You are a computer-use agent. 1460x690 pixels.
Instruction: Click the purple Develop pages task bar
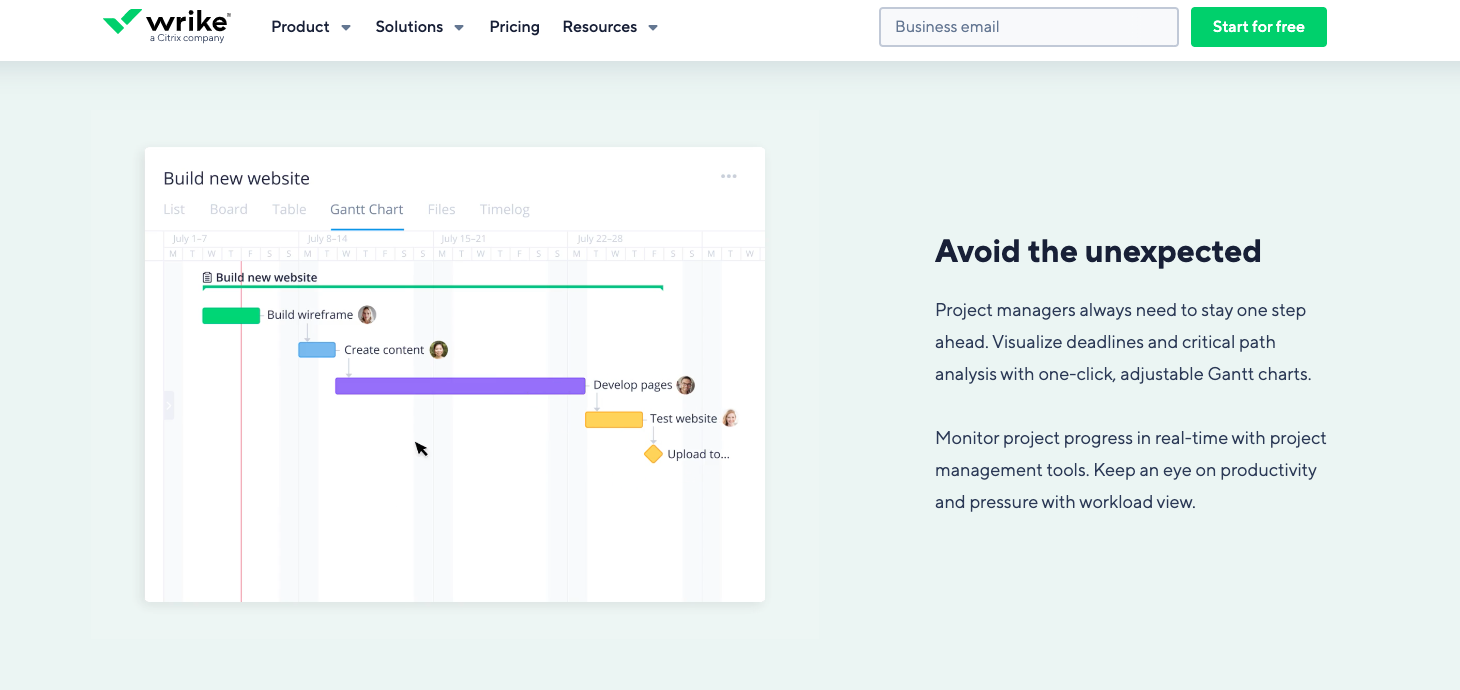point(460,386)
